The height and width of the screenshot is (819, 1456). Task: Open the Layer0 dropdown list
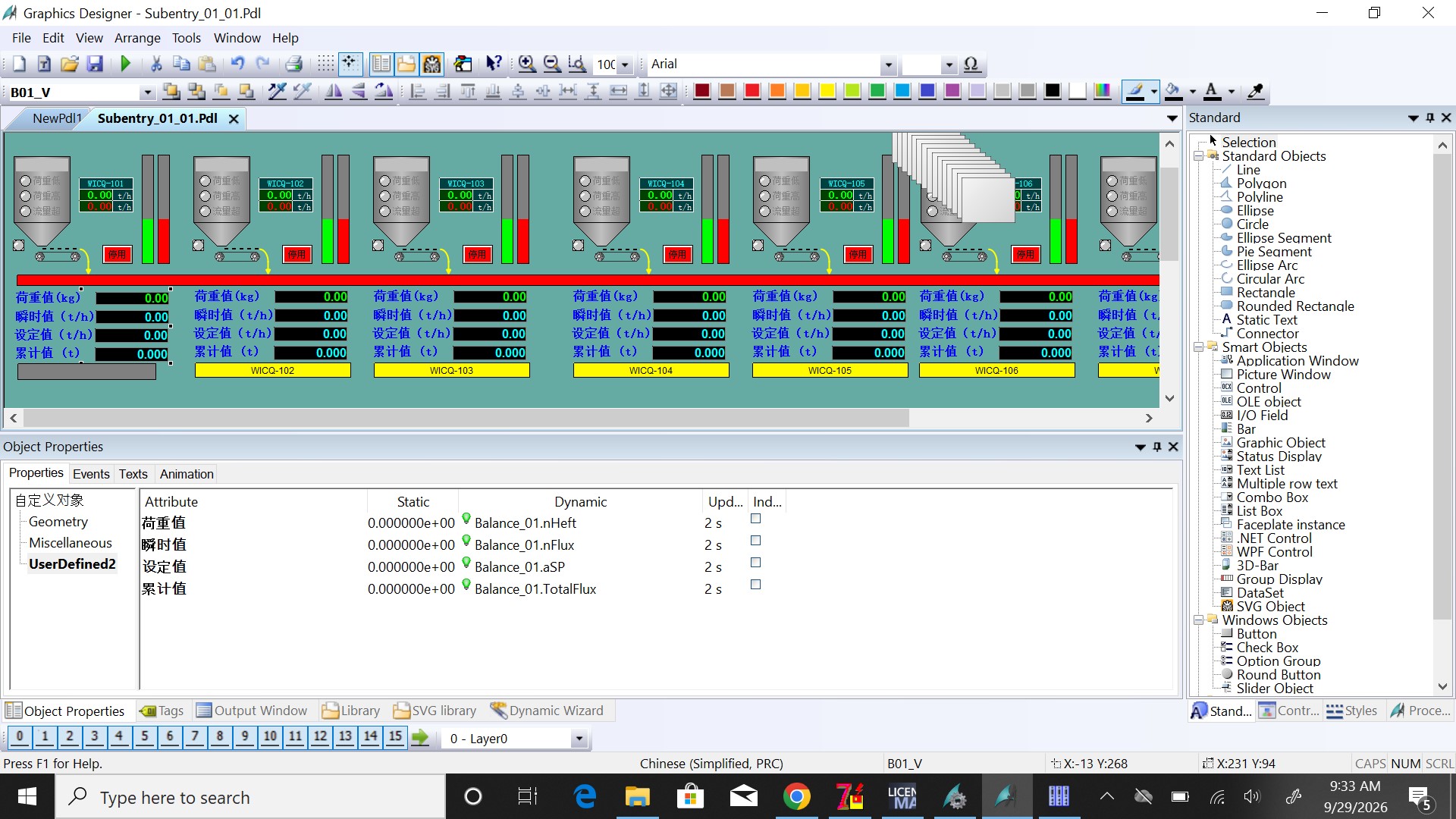(579, 739)
